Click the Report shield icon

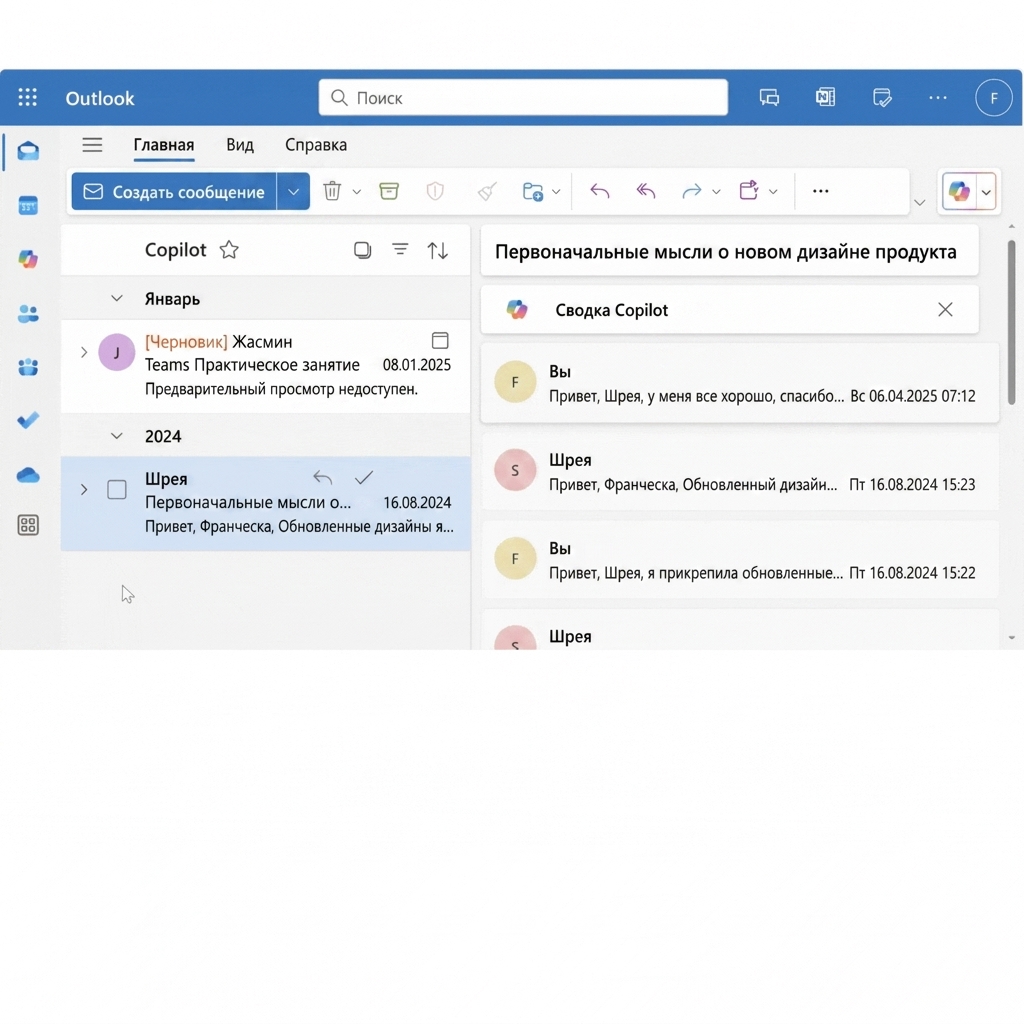pyautogui.click(x=435, y=191)
